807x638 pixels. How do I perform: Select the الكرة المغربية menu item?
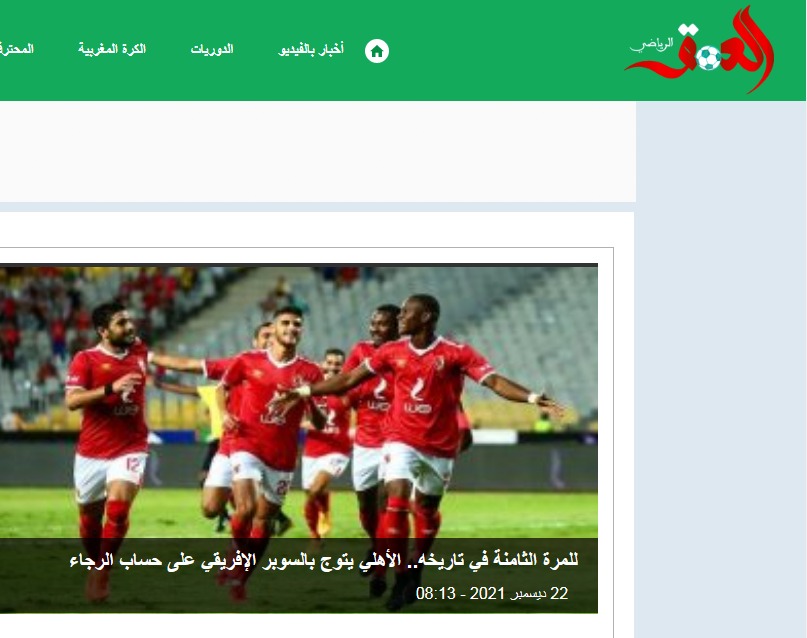[x=112, y=49]
